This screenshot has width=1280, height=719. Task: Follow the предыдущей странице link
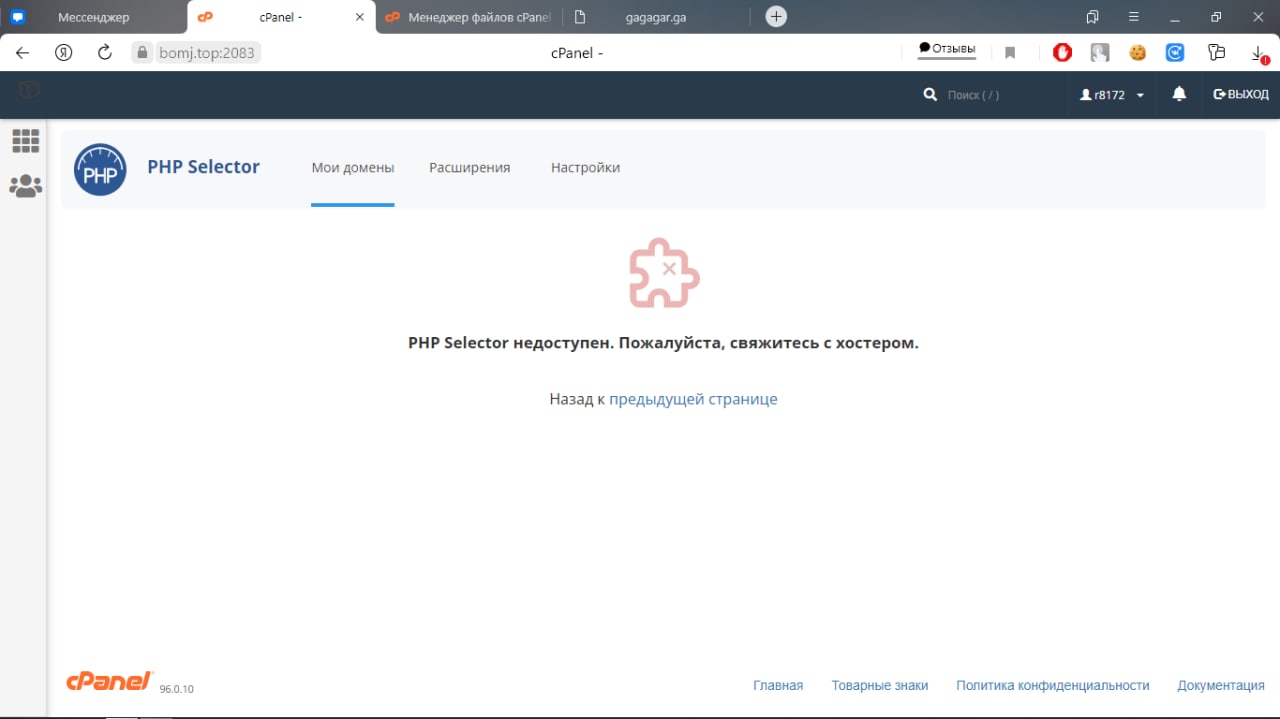point(693,399)
